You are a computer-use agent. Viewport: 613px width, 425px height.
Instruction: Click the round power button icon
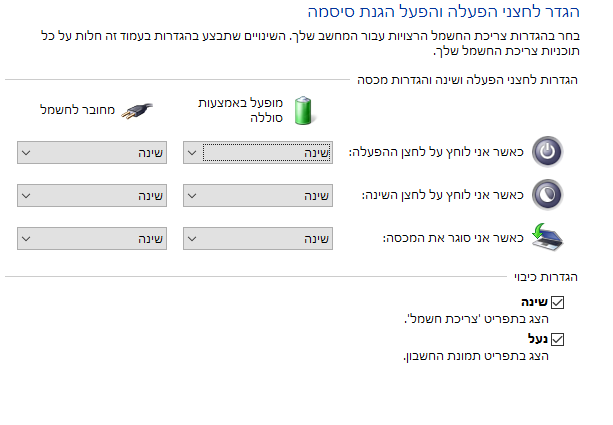[547, 152]
